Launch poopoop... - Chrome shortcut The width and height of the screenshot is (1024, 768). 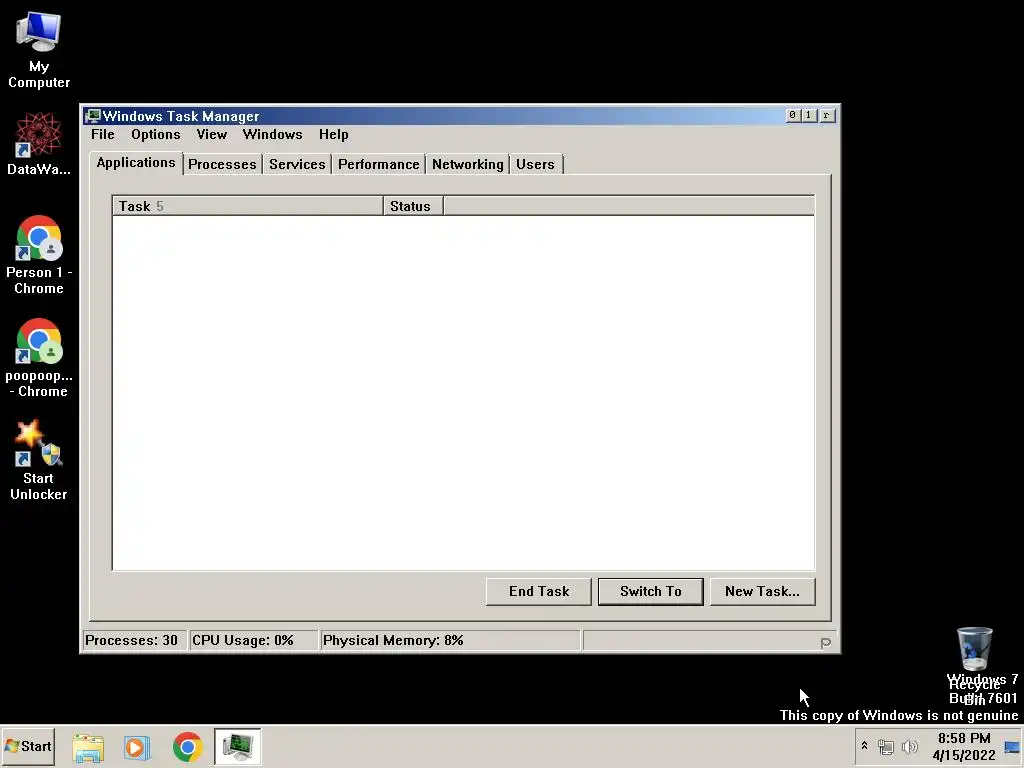point(39,358)
